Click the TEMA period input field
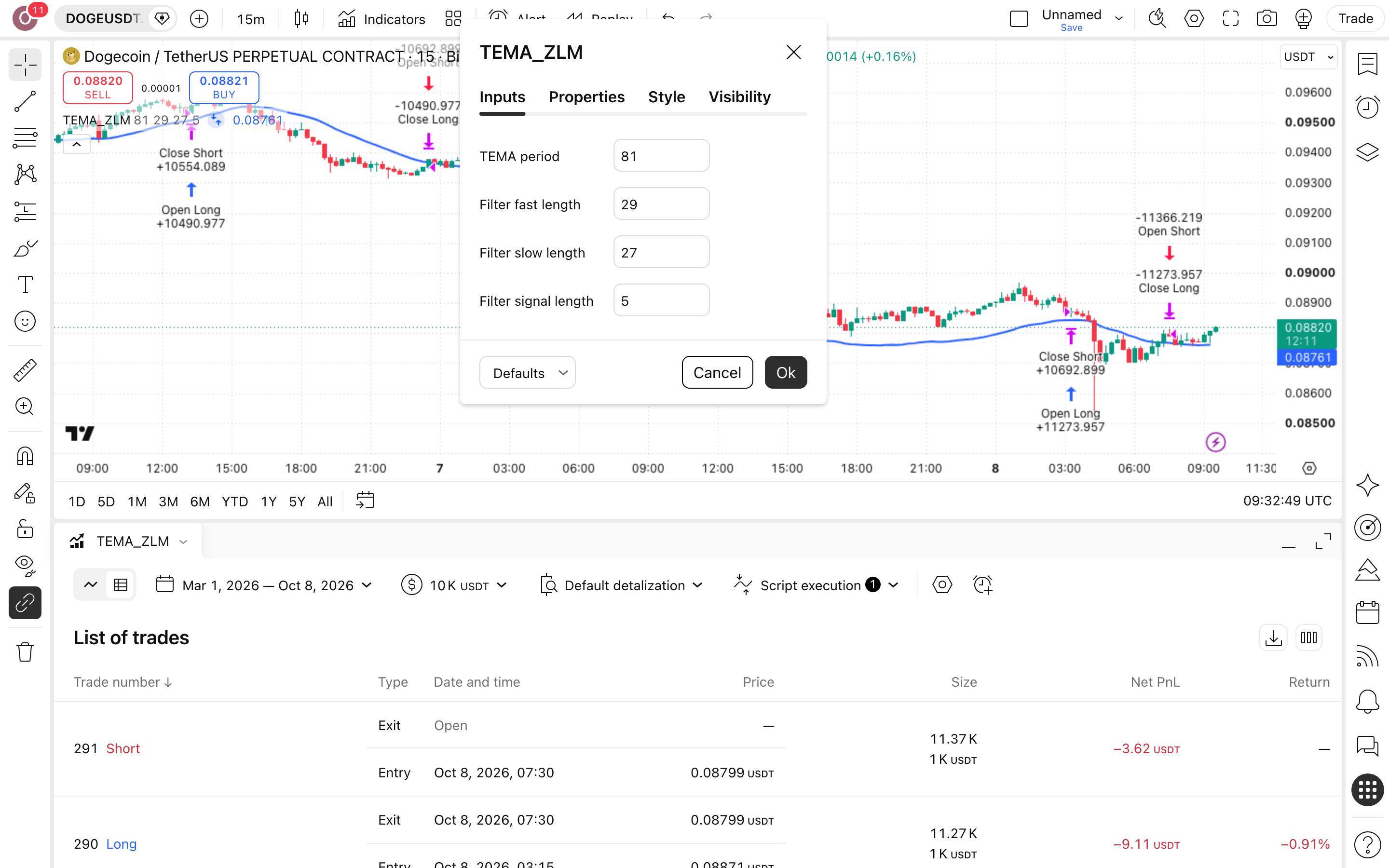Viewport: 1389px width, 868px height. point(661,156)
